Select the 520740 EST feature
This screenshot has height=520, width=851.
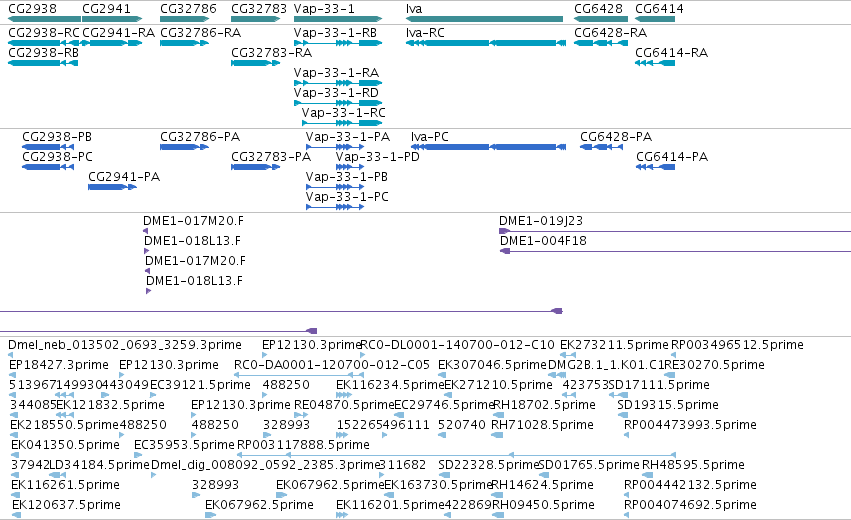pyautogui.click(x=442, y=435)
